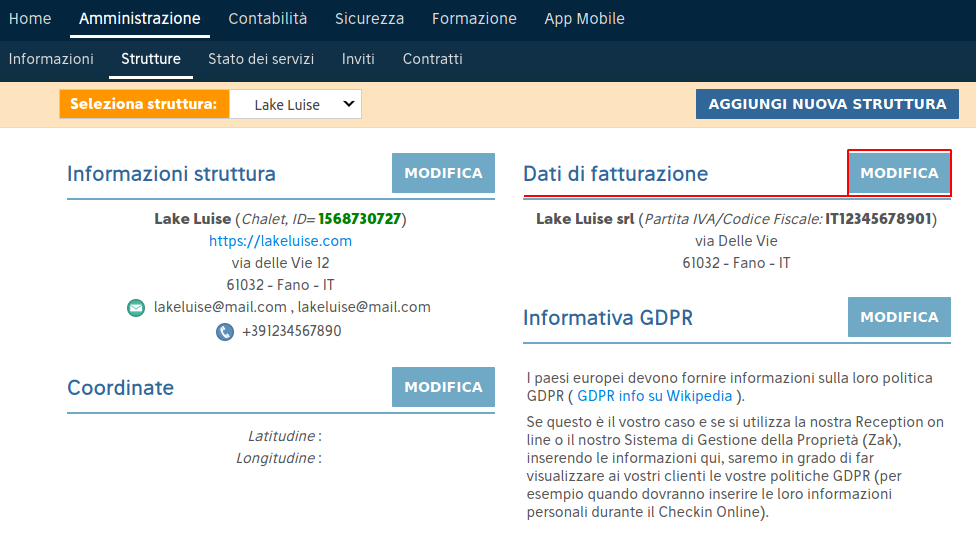Click Aggiungi Nuova Struttura button
Screen dimensions: 976x539
827,104
